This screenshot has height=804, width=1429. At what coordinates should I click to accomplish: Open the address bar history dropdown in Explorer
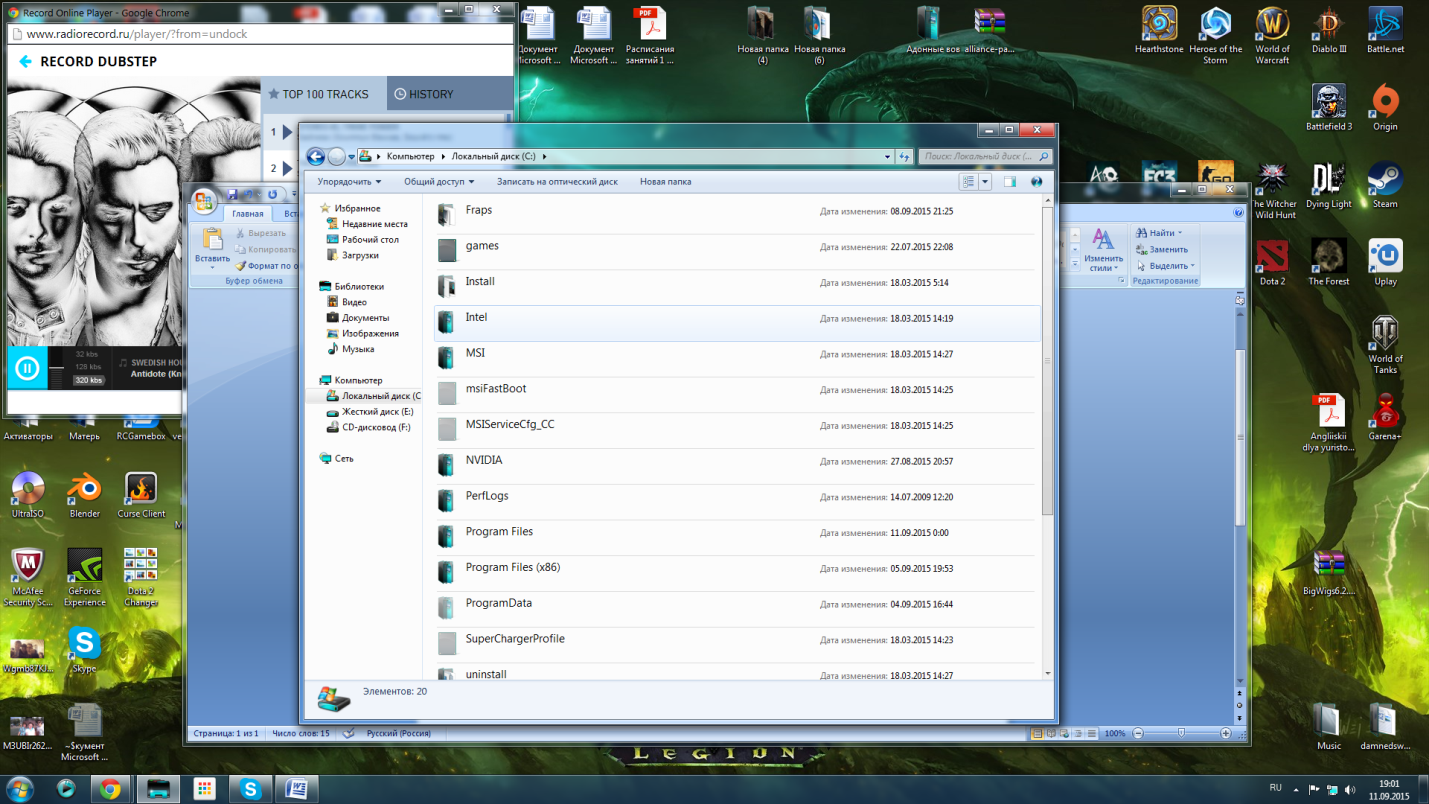click(x=887, y=156)
